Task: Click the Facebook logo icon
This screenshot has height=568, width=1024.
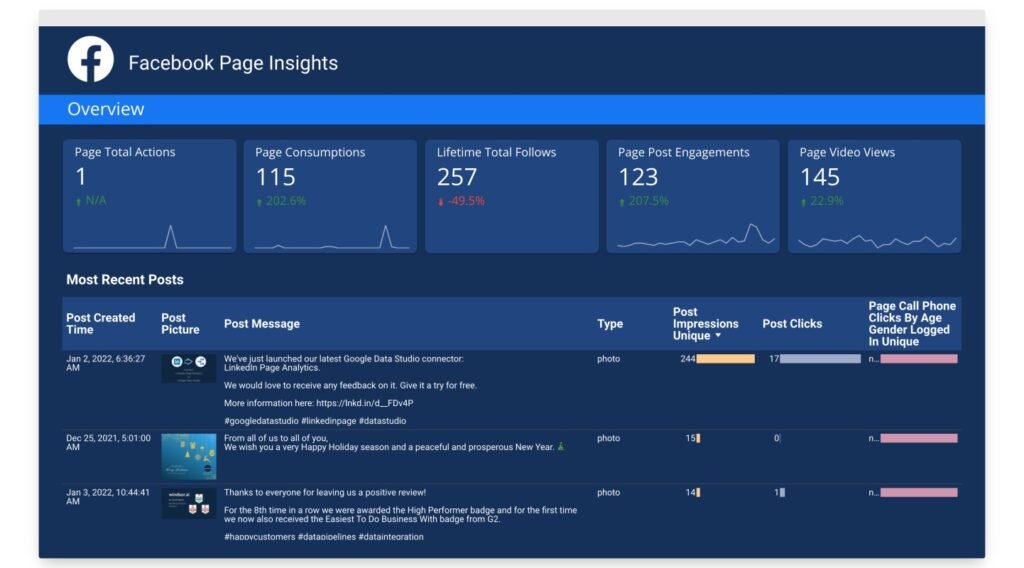Action: (90, 60)
